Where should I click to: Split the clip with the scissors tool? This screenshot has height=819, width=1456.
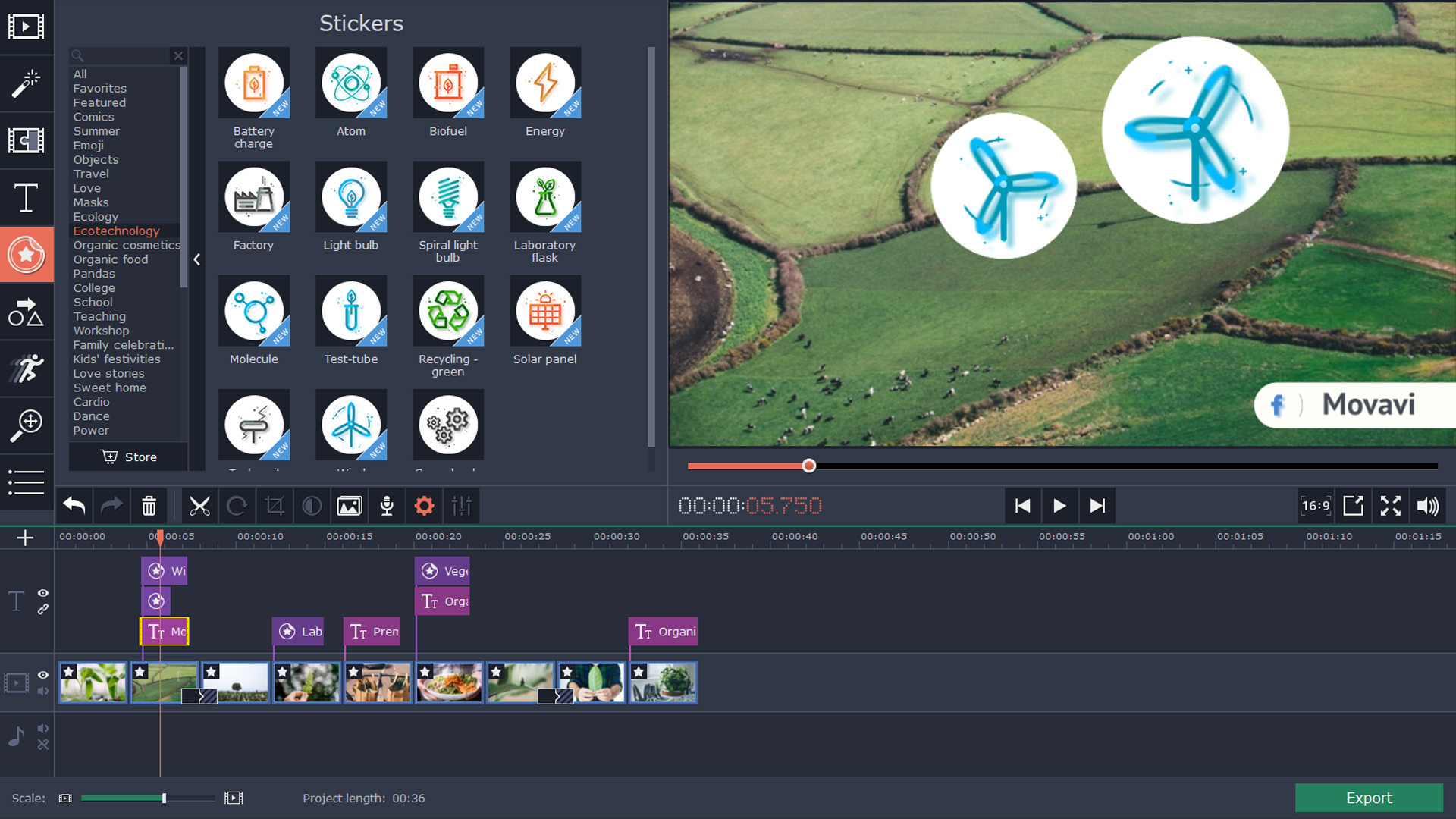coord(199,505)
